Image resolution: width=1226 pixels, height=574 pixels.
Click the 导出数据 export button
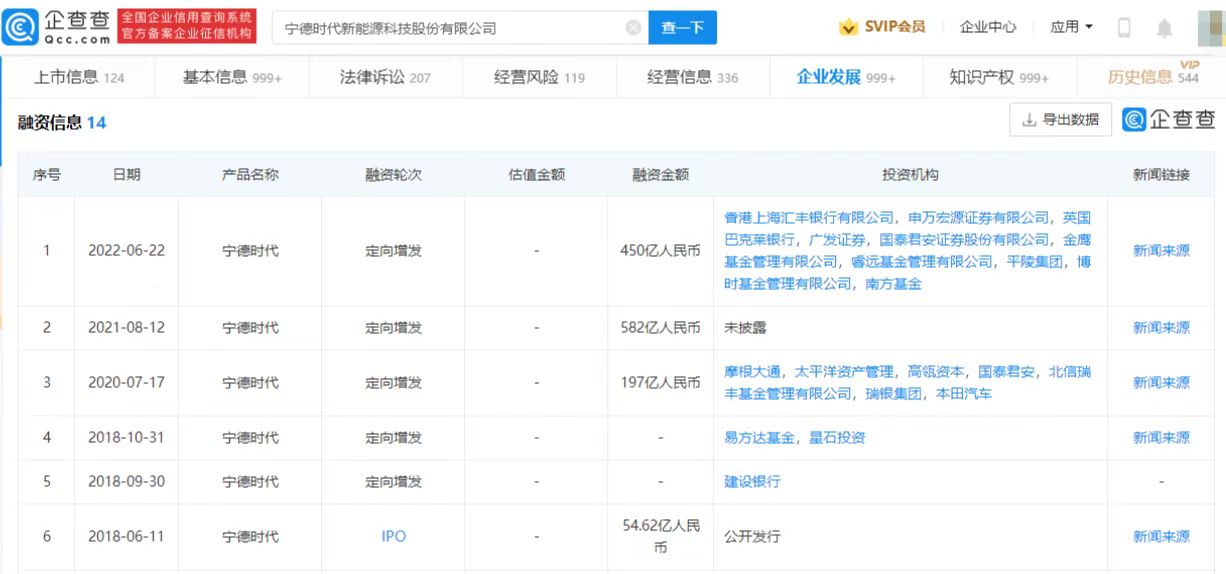[1061, 120]
